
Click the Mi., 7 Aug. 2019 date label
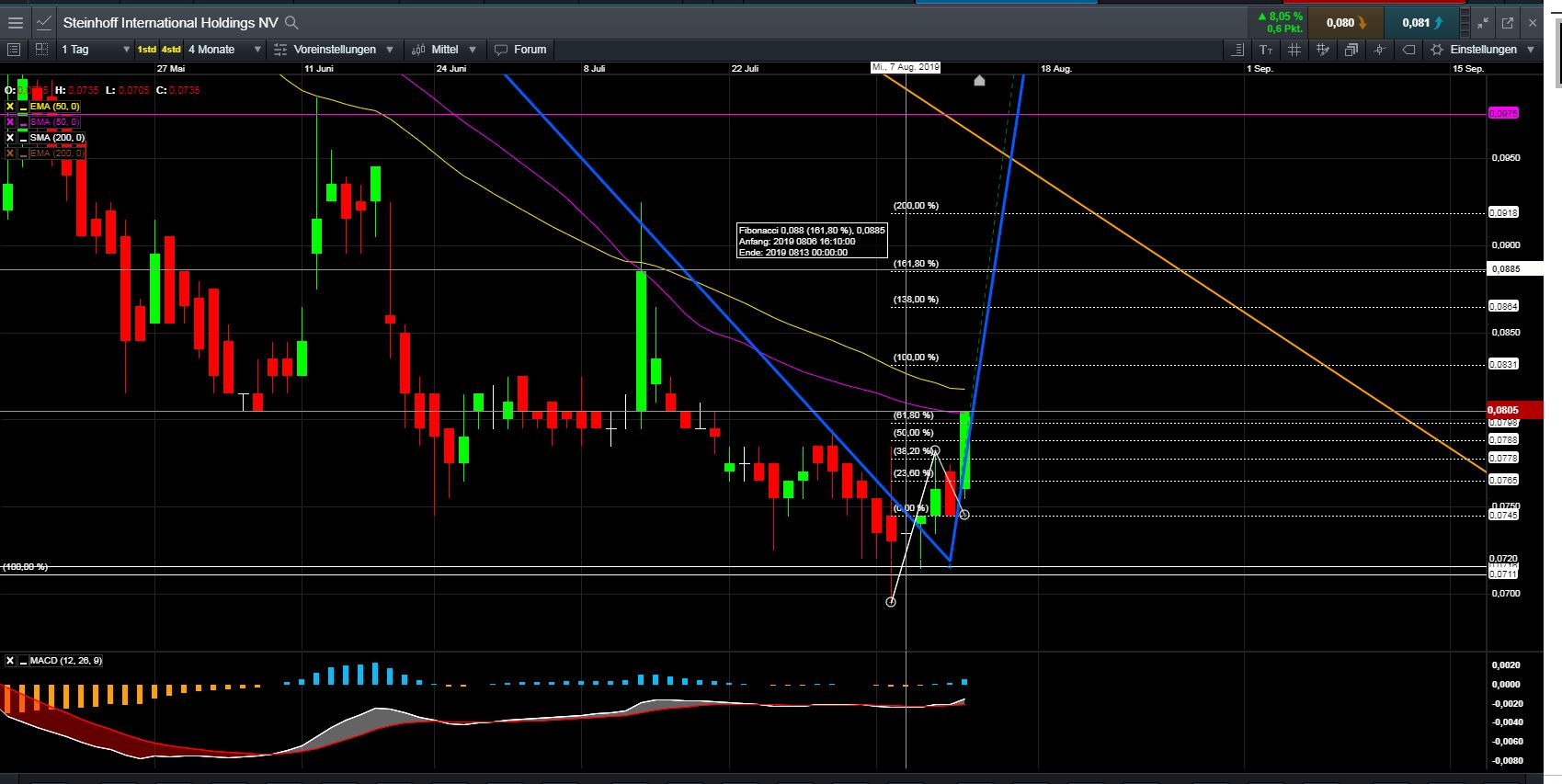click(x=906, y=67)
